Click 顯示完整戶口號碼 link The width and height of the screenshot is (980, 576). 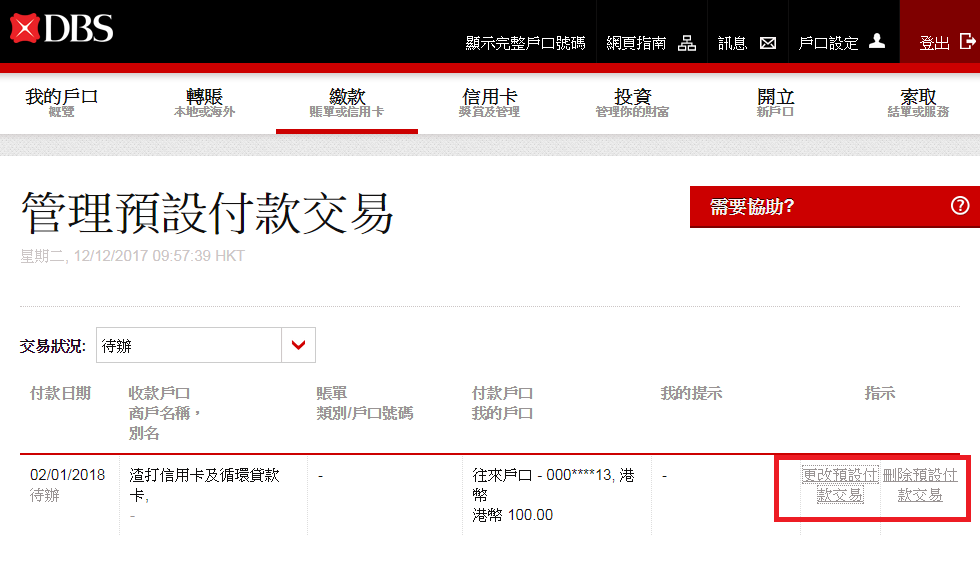click(x=525, y=44)
